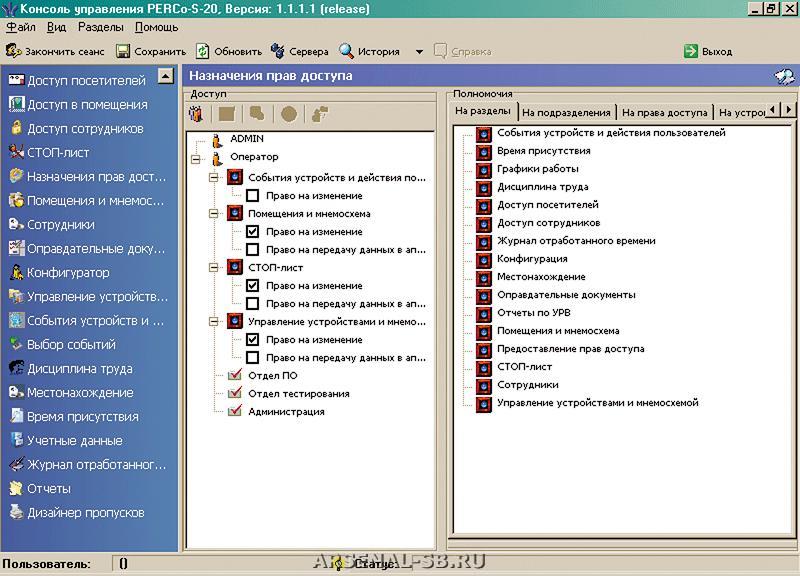Open Конфигуратор in the sidebar
The image size is (800, 576).
pos(68,273)
